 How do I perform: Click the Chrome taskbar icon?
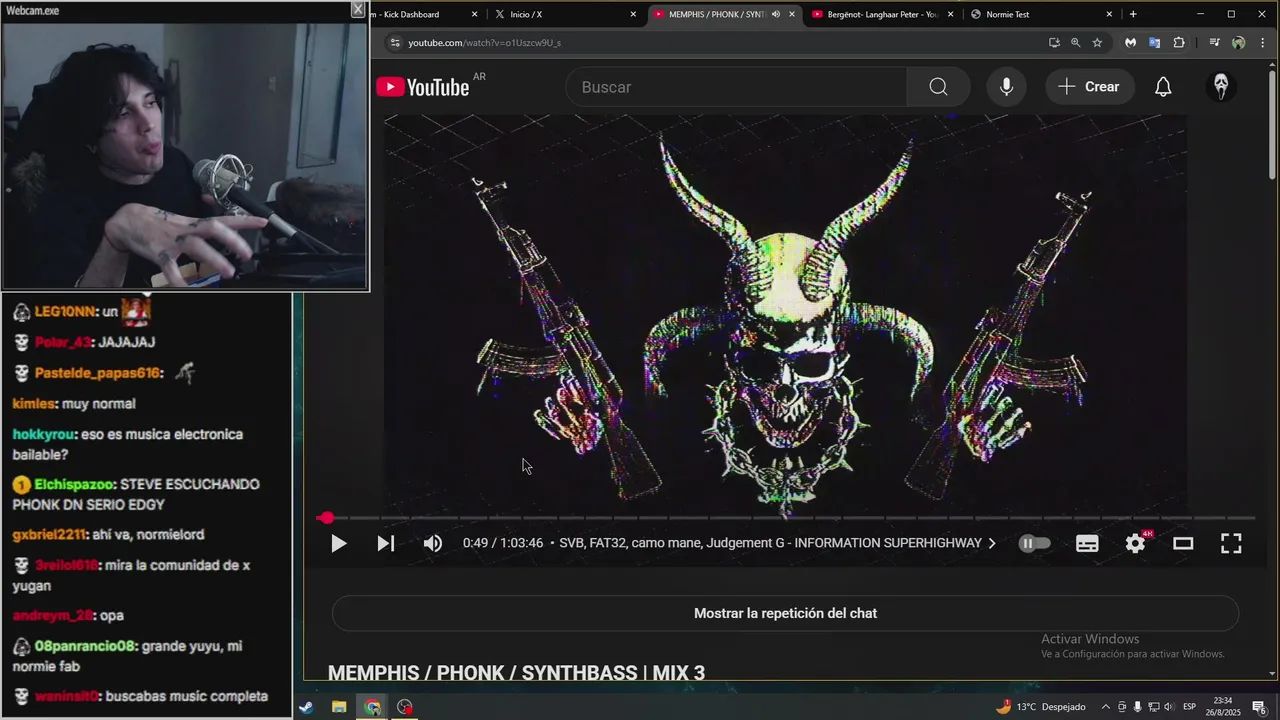pos(372,707)
